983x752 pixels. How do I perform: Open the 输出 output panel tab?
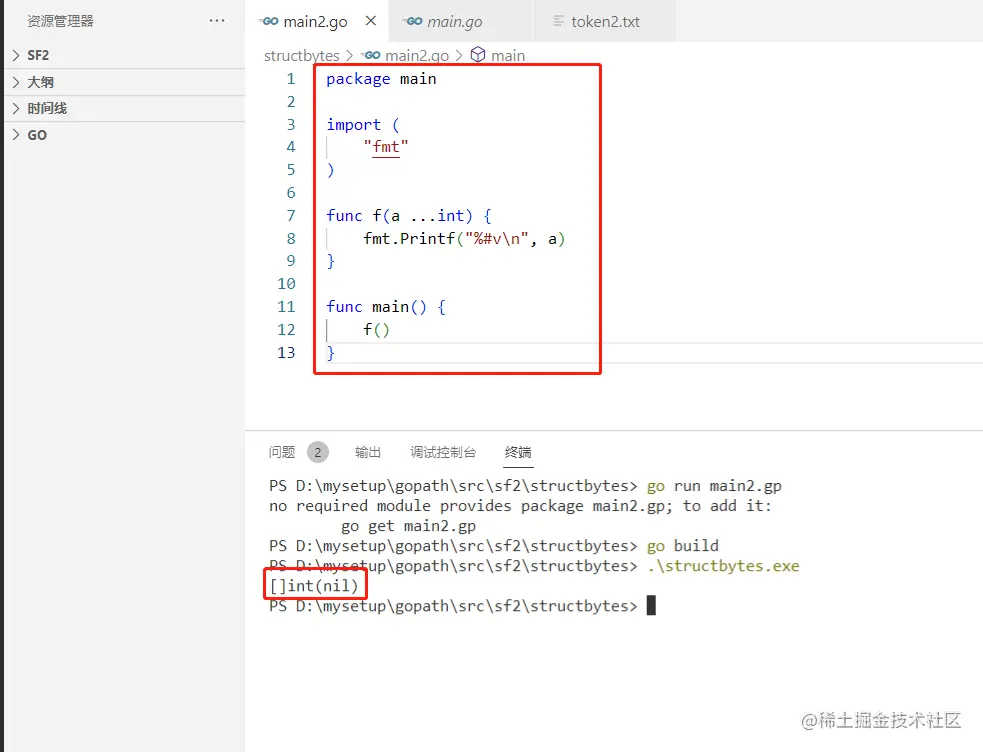click(x=367, y=452)
